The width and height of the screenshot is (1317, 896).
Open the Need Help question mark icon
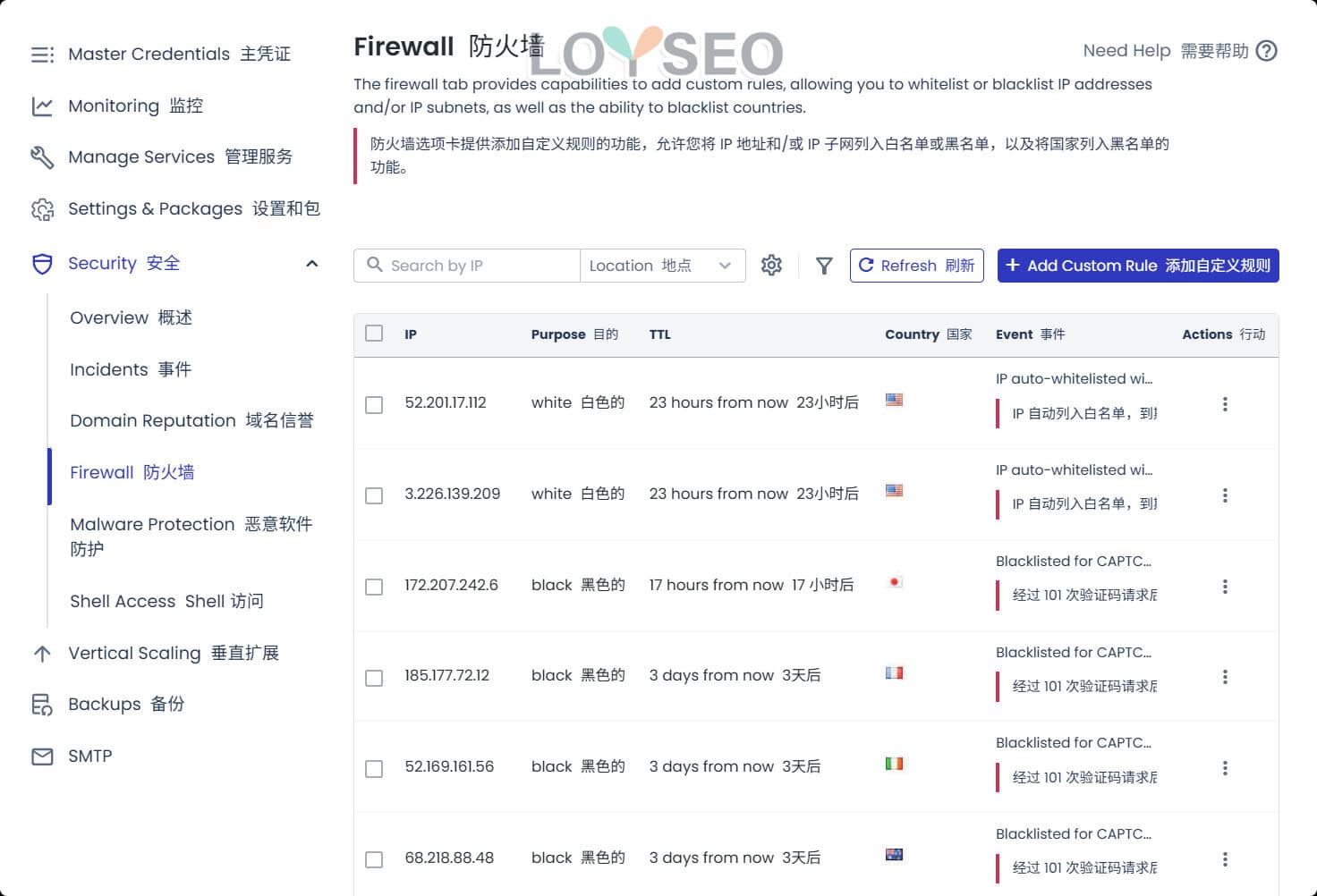[1267, 51]
